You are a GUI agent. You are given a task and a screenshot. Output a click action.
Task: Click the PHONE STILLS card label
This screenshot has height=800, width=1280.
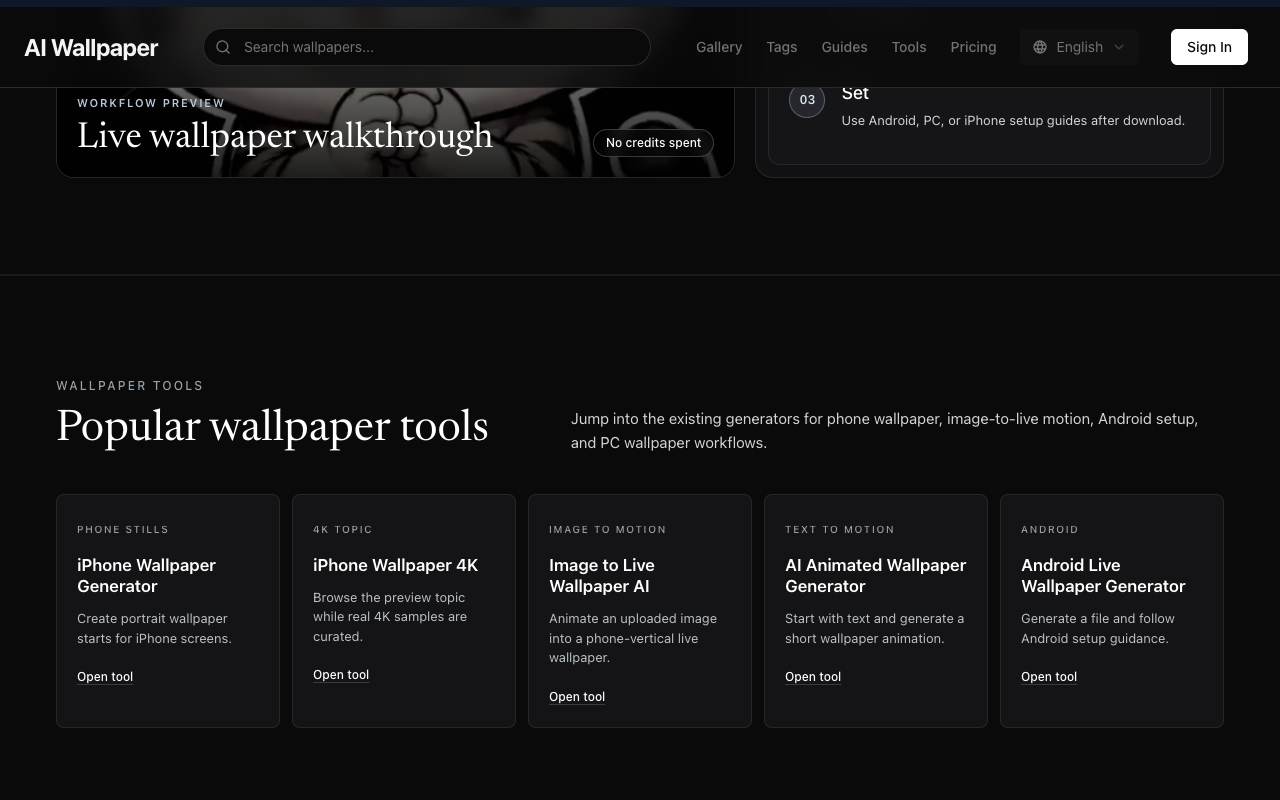[x=123, y=530]
